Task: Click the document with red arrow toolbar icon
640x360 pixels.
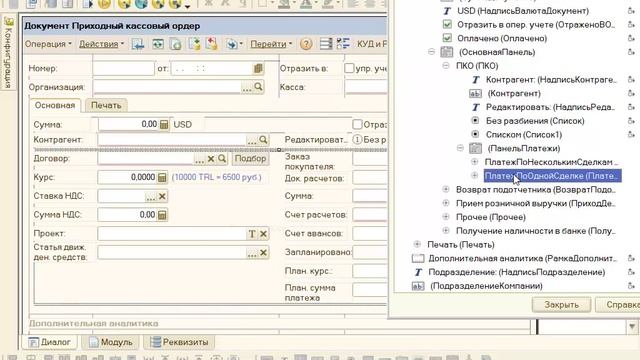Action: point(211,44)
